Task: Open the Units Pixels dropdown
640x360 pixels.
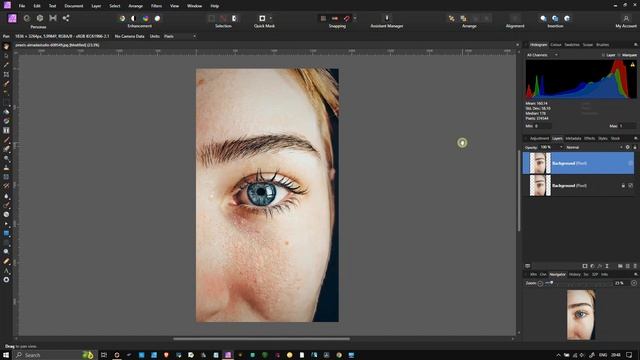Action: (x=180, y=36)
